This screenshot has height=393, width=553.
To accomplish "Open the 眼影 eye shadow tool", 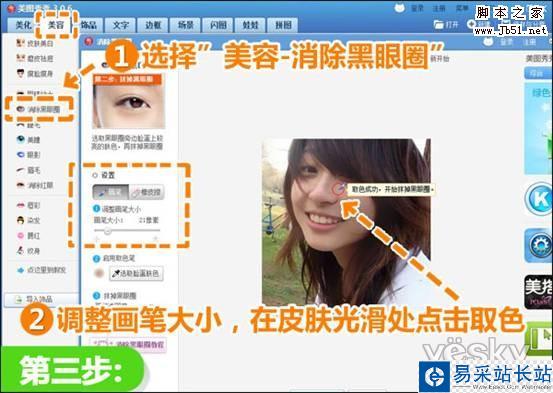I will point(29,155).
